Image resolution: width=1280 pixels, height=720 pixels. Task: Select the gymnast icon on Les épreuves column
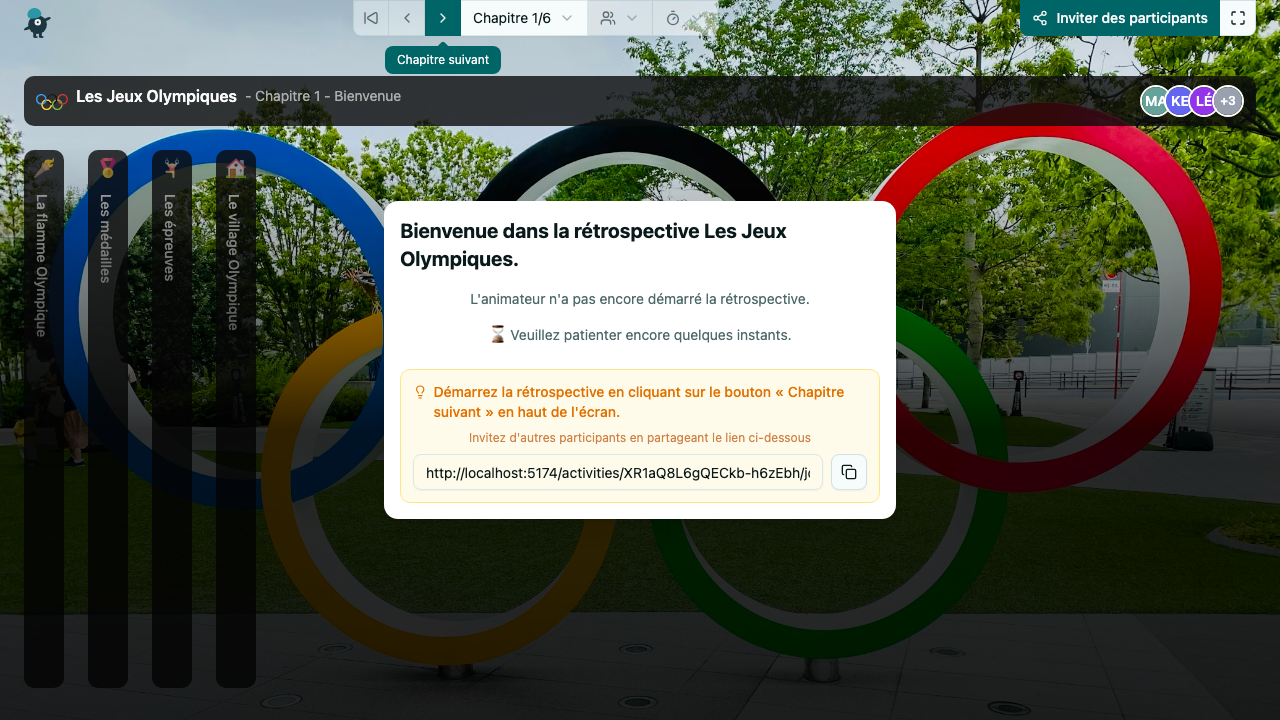point(172,165)
